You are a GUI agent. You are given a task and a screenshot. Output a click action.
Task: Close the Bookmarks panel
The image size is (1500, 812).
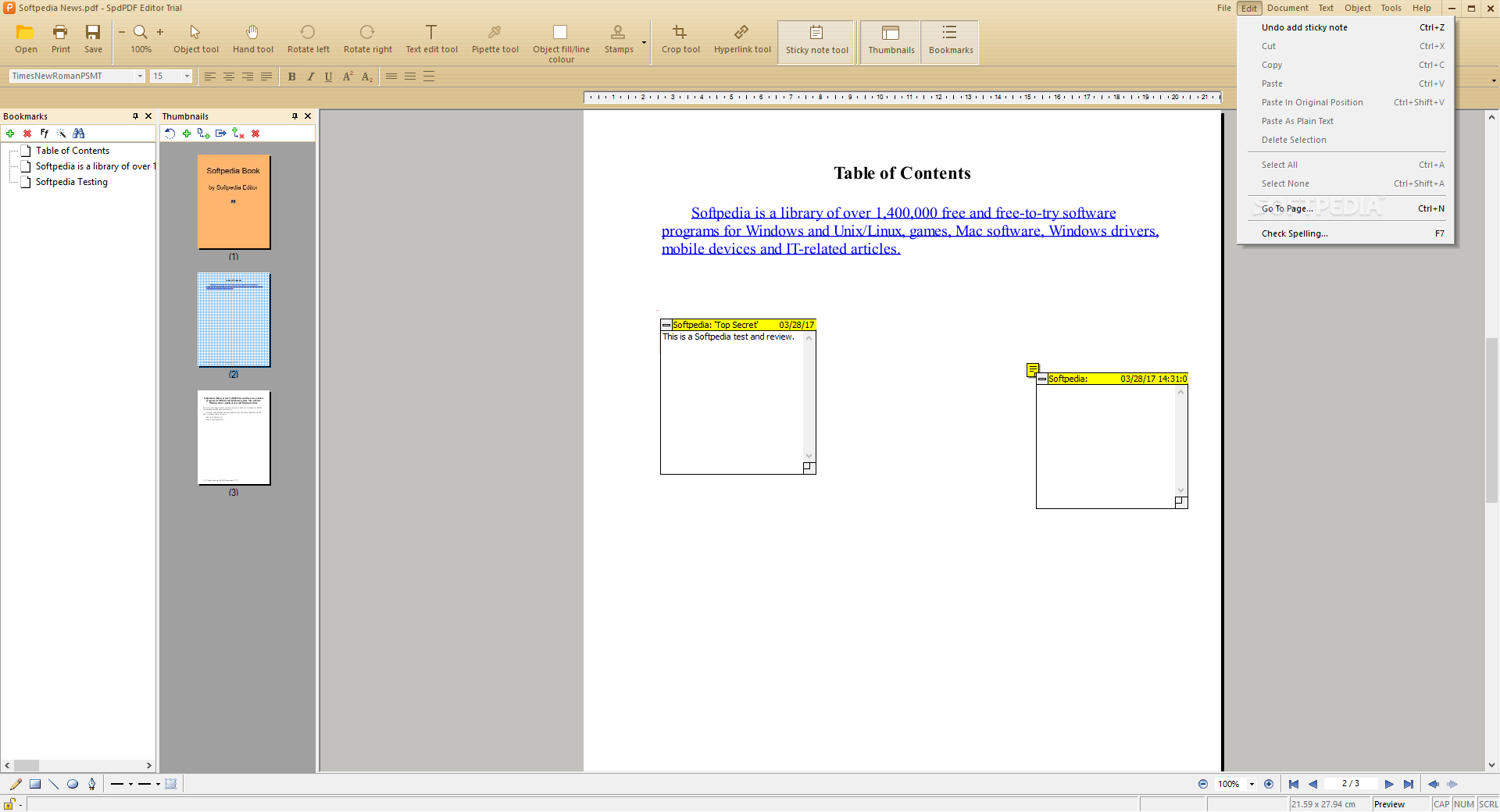tap(148, 116)
